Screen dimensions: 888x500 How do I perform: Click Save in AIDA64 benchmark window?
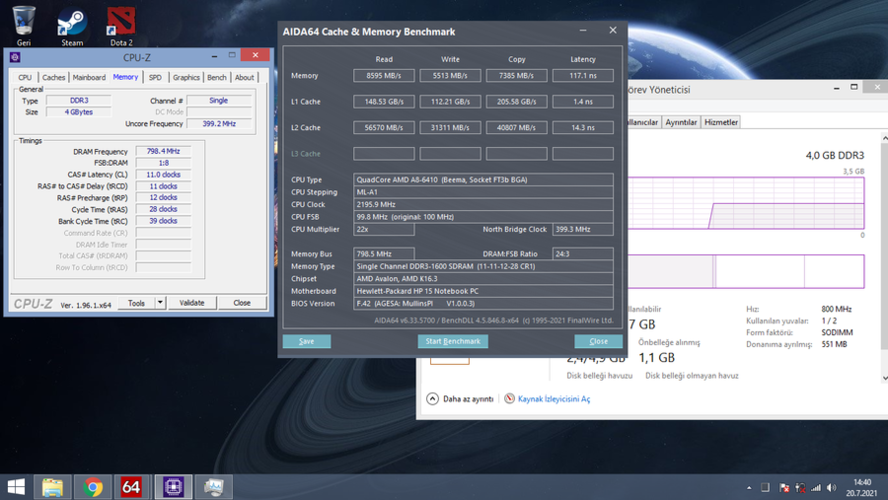tap(306, 341)
